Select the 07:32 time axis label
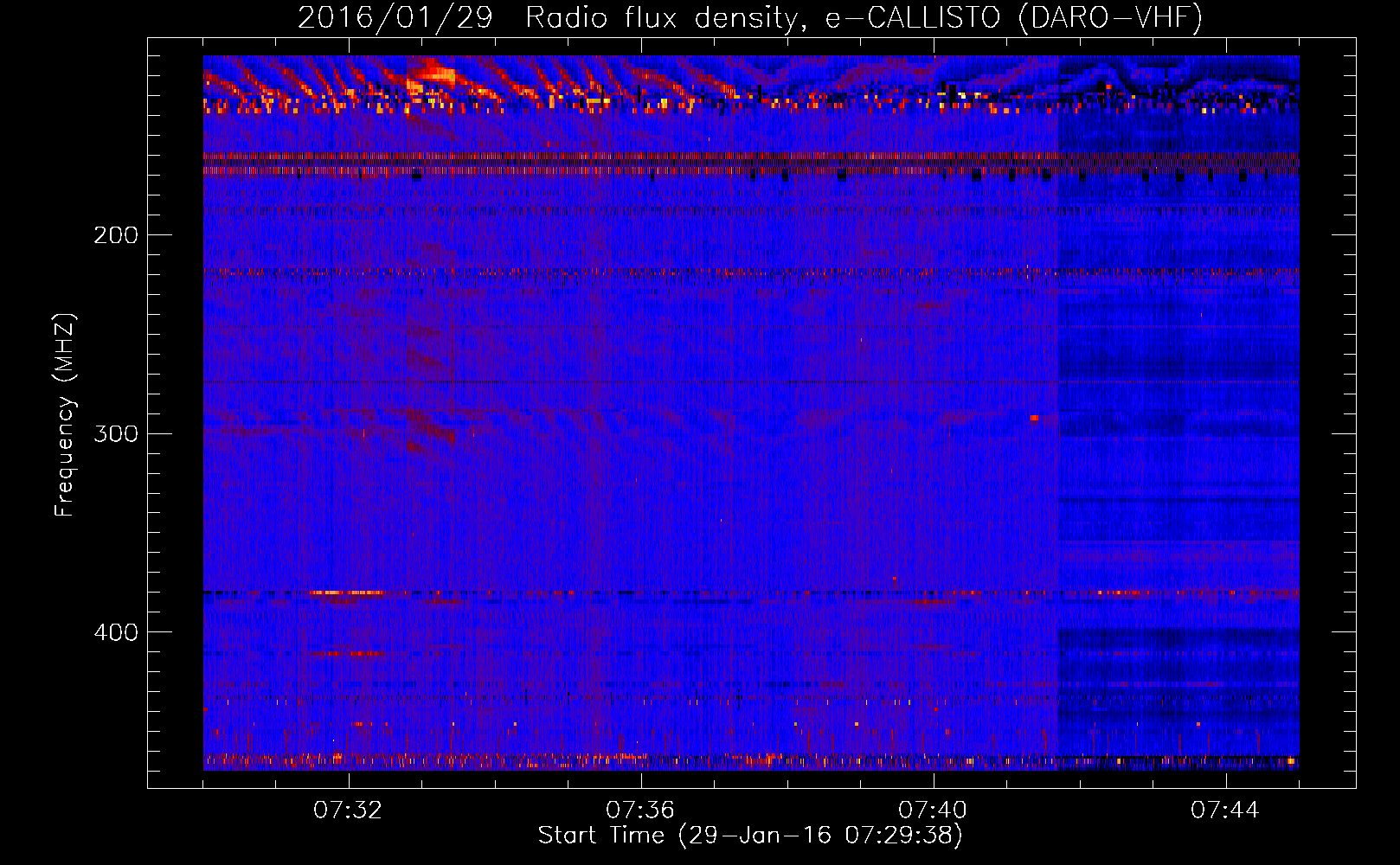The height and width of the screenshot is (865, 1400). point(348,810)
